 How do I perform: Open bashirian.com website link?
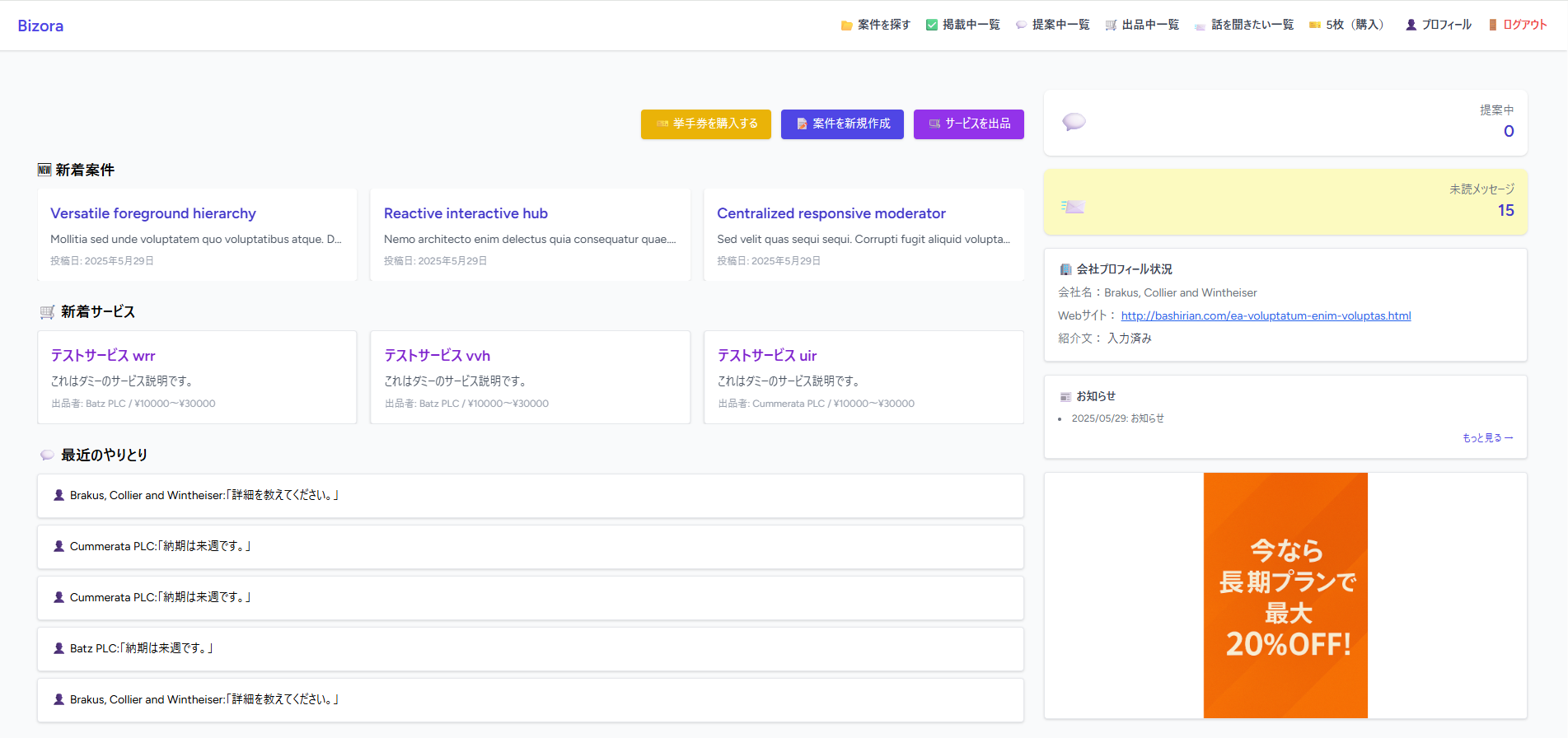pyautogui.click(x=1266, y=315)
